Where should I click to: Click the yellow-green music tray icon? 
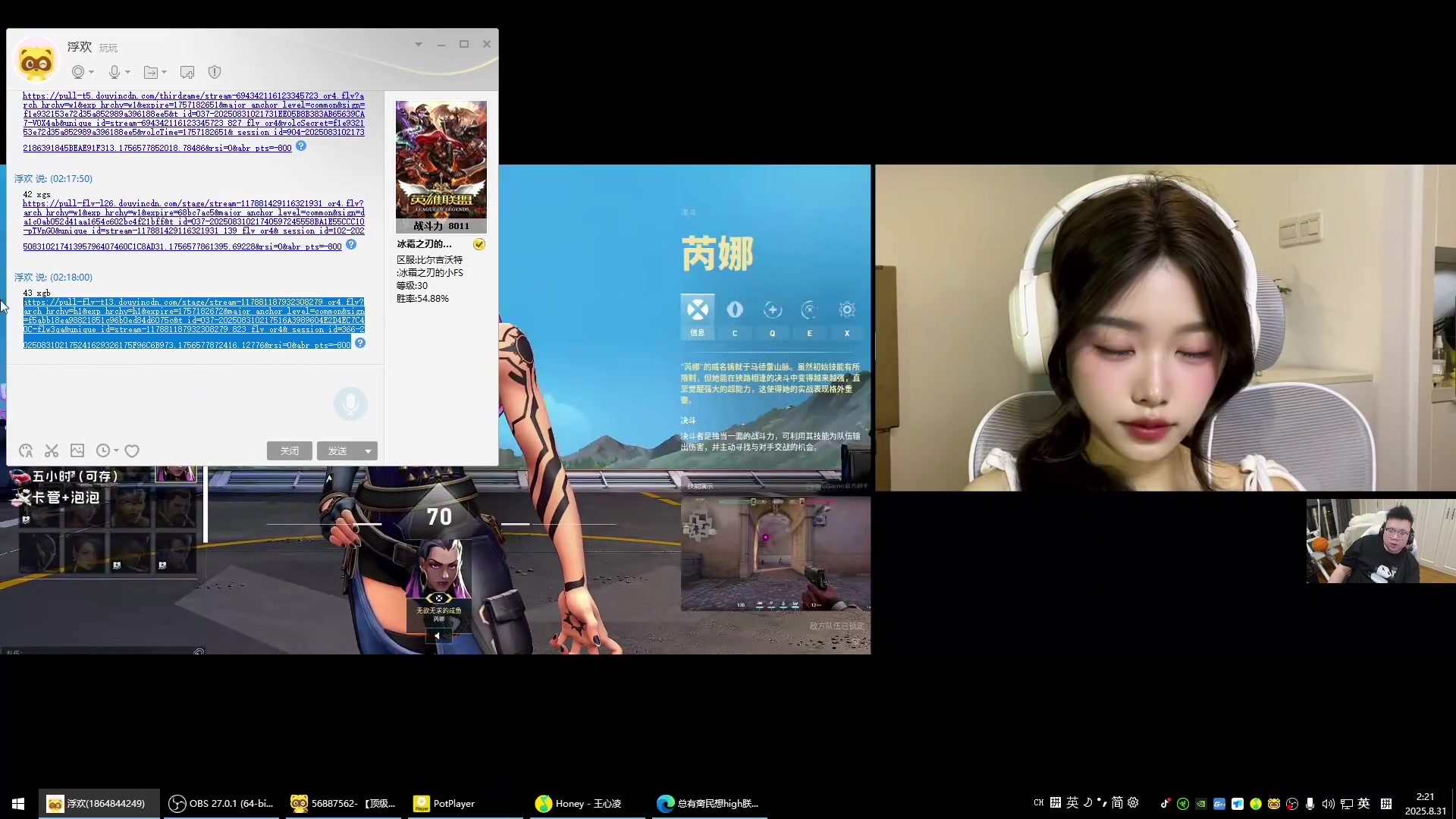tap(1256, 804)
